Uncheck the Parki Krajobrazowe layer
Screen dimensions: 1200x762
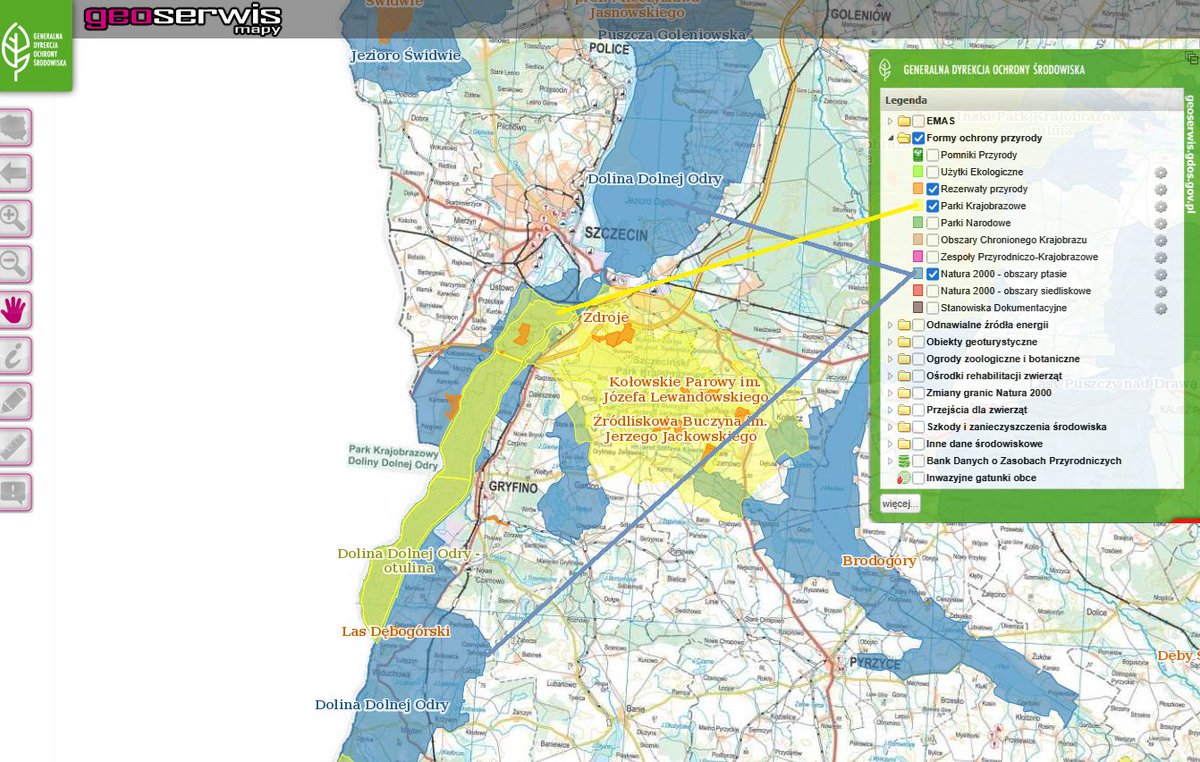click(x=932, y=206)
